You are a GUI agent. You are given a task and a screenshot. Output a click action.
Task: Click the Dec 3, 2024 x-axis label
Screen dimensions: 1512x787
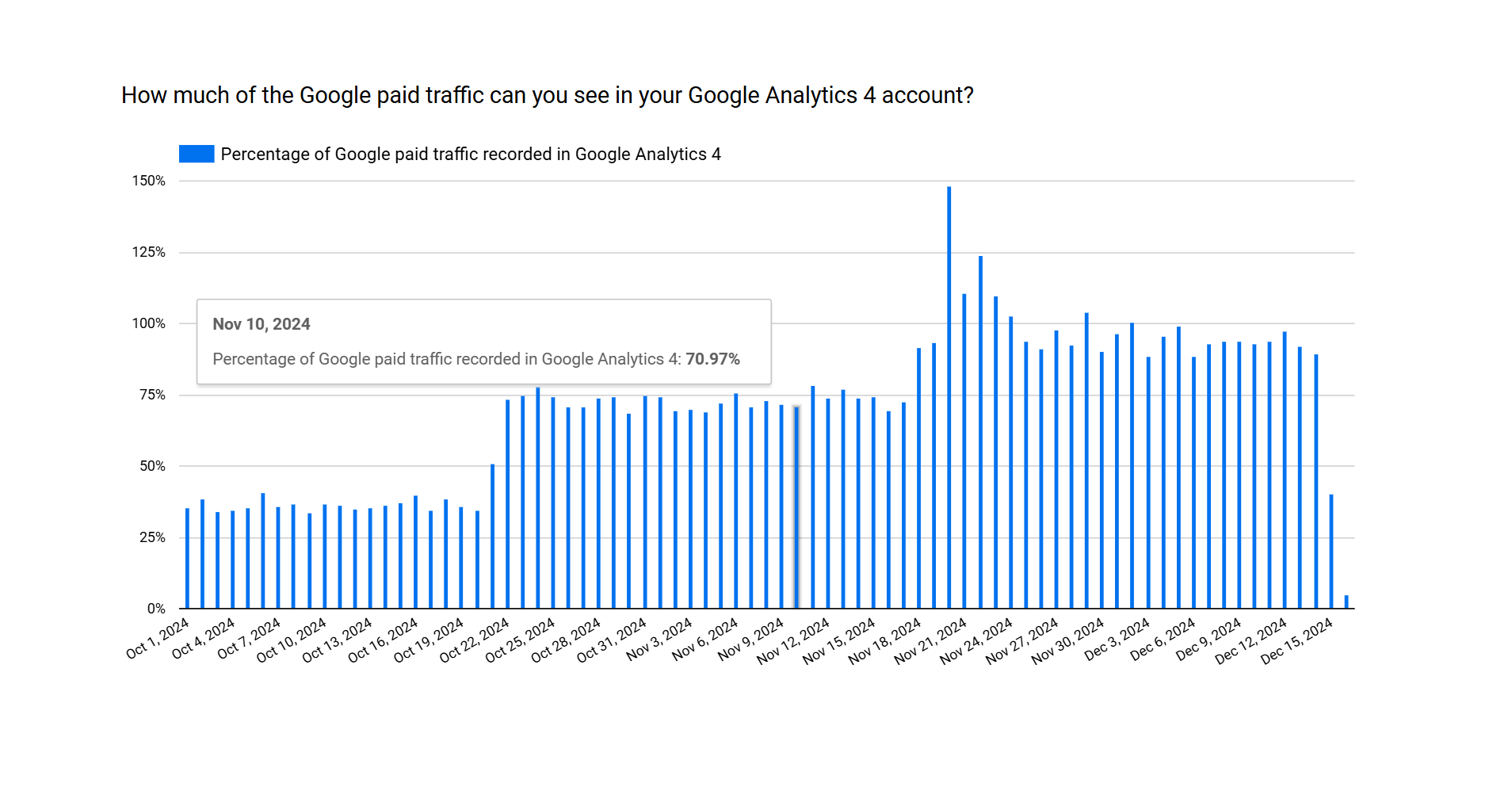[x=1117, y=640]
